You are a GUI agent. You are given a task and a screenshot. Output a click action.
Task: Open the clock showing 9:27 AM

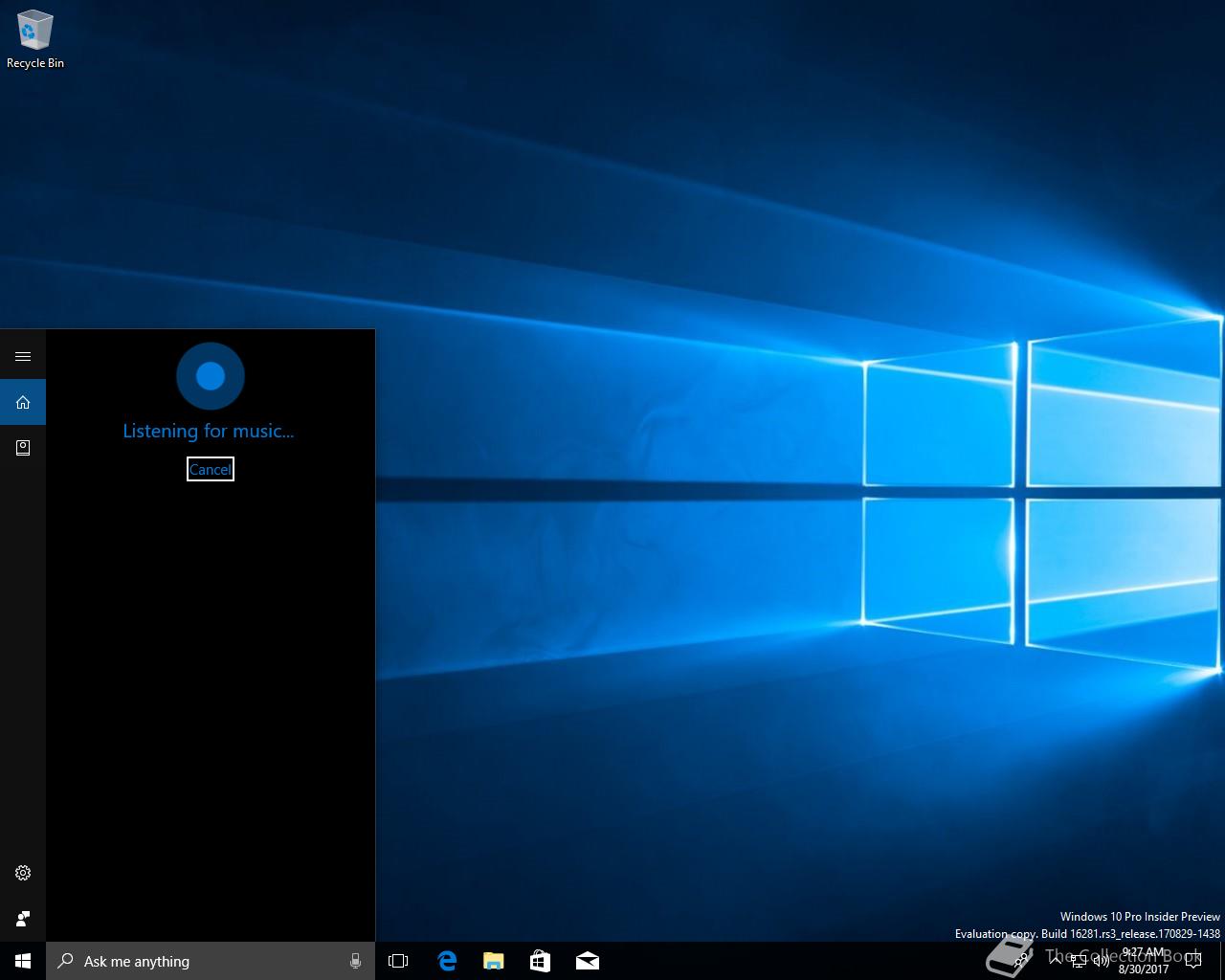[1144, 961]
